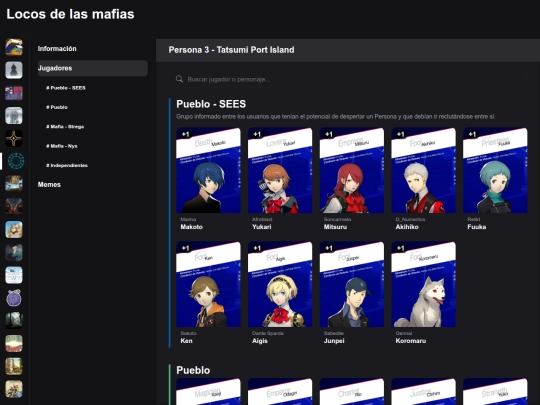Click the +1 badge on Yukari's card
540x405 pixels.
coord(257,134)
